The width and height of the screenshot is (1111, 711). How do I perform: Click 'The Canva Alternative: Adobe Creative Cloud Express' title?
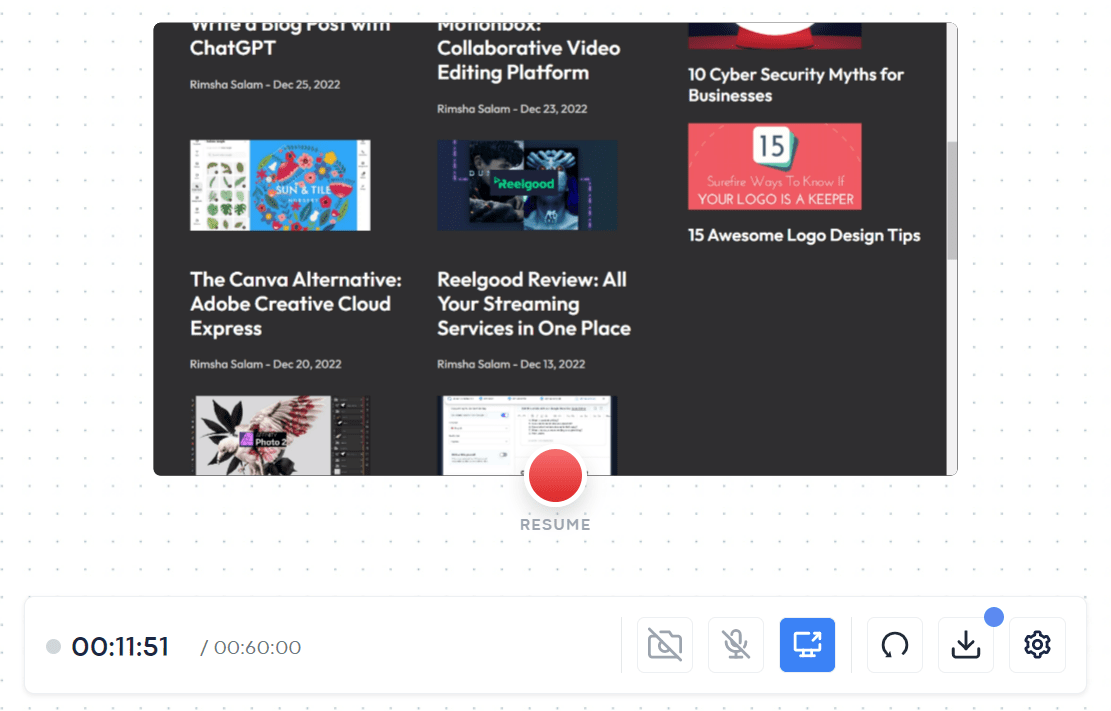[292, 303]
